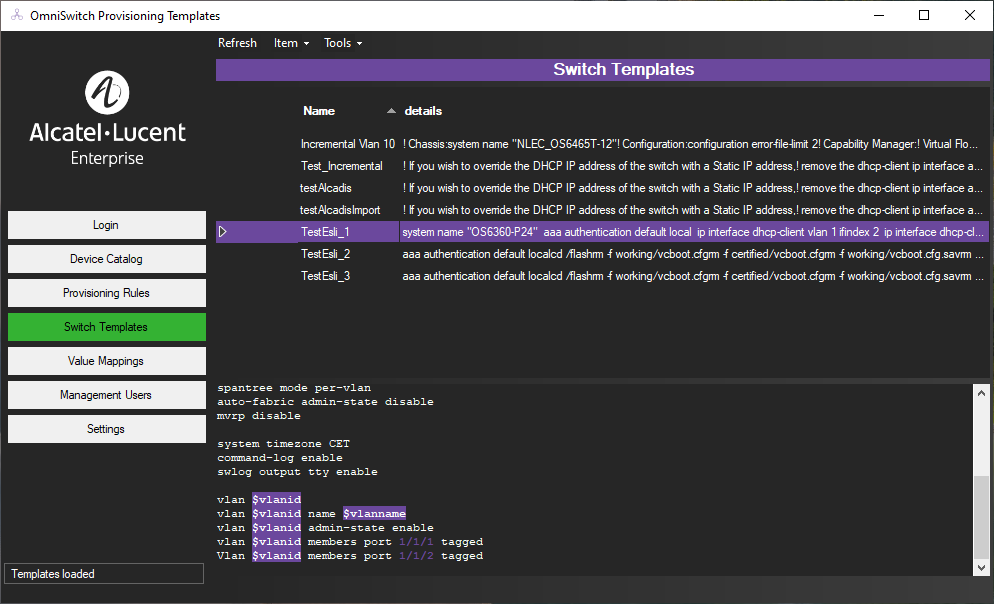Click the scroll up arrow in template text
Image resolution: width=994 pixels, height=604 pixels.
point(981,393)
